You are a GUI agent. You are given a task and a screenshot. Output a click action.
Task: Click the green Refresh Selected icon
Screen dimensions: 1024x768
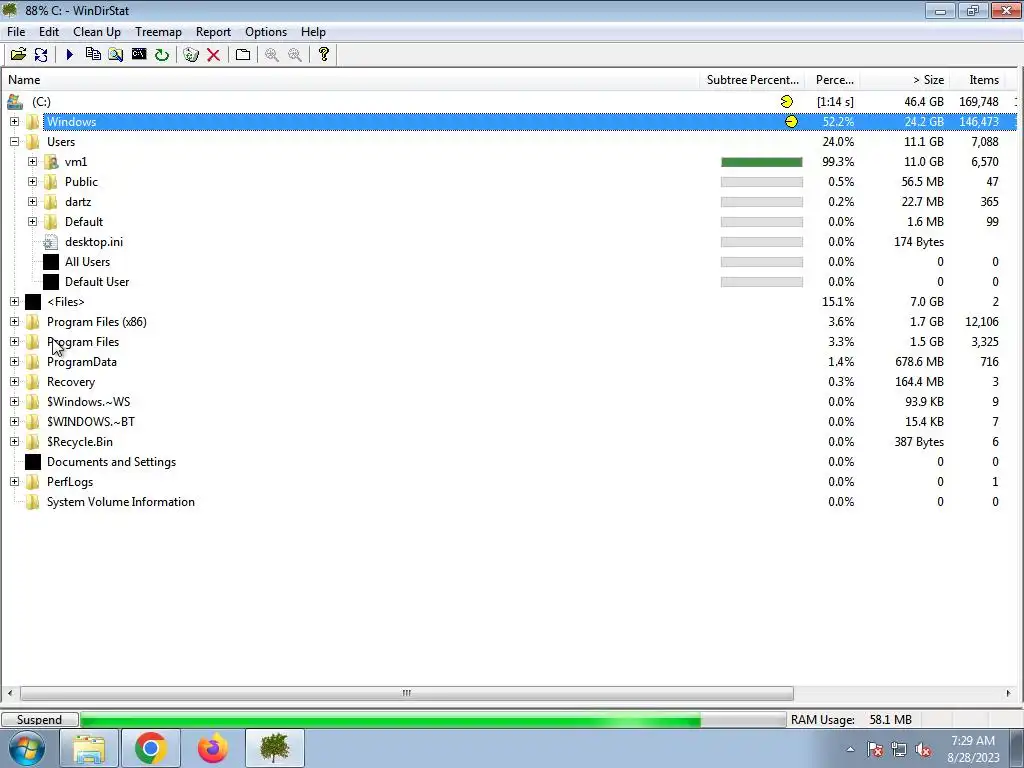(x=161, y=55)
